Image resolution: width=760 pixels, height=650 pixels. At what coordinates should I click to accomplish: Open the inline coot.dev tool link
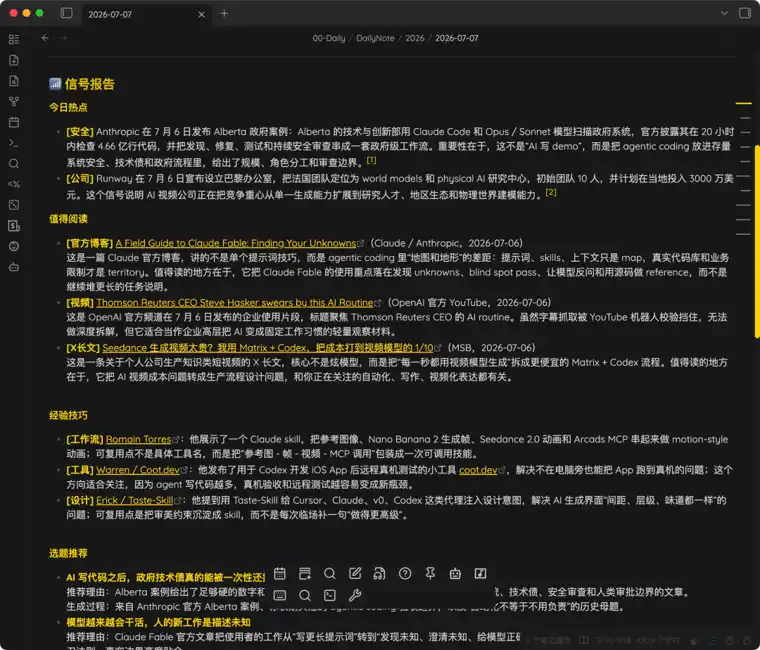478,470
